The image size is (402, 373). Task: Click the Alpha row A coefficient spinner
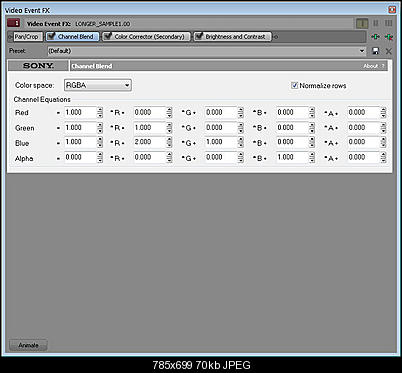[x=312, y=157]
